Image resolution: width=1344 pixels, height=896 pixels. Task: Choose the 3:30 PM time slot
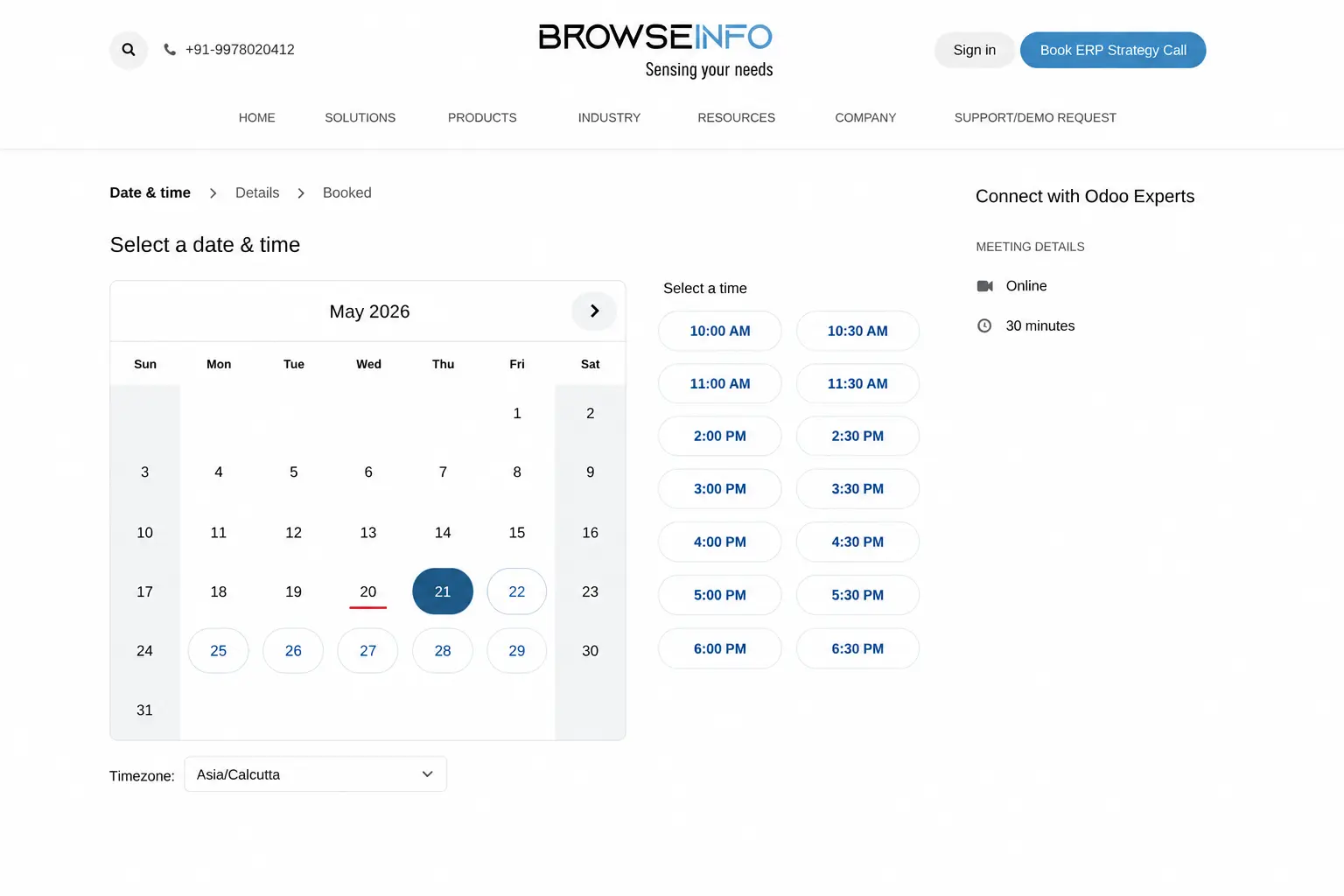[857, 489]
